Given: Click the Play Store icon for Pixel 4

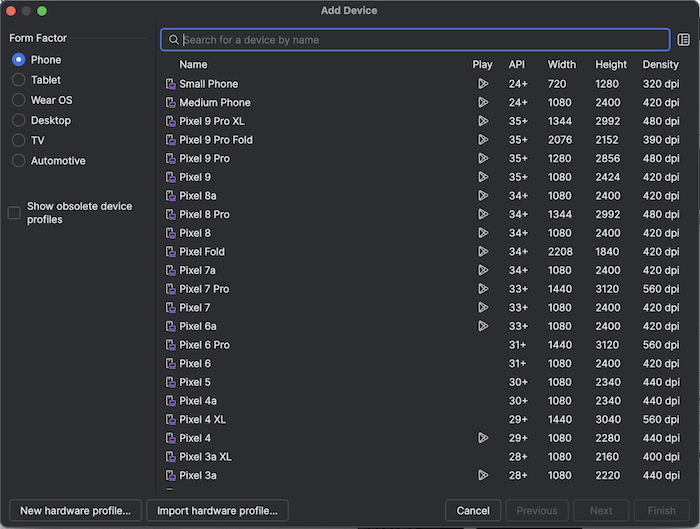Looking at the screenshot, I should (483, 438).
